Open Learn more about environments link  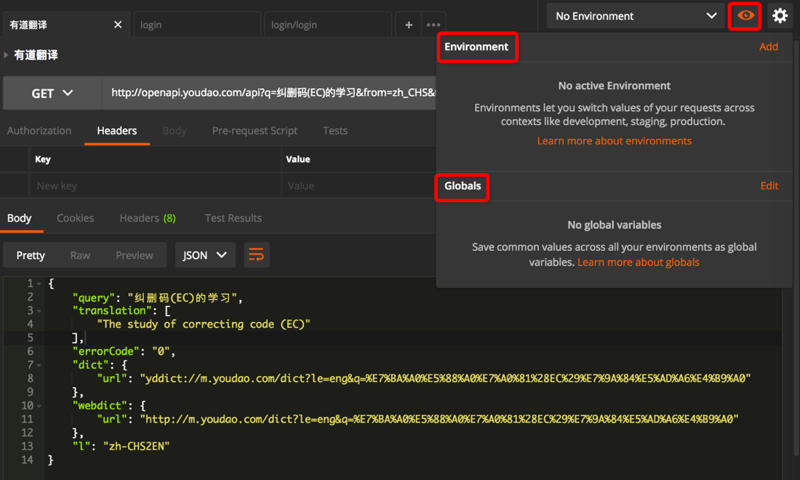(x=614, y=141)
